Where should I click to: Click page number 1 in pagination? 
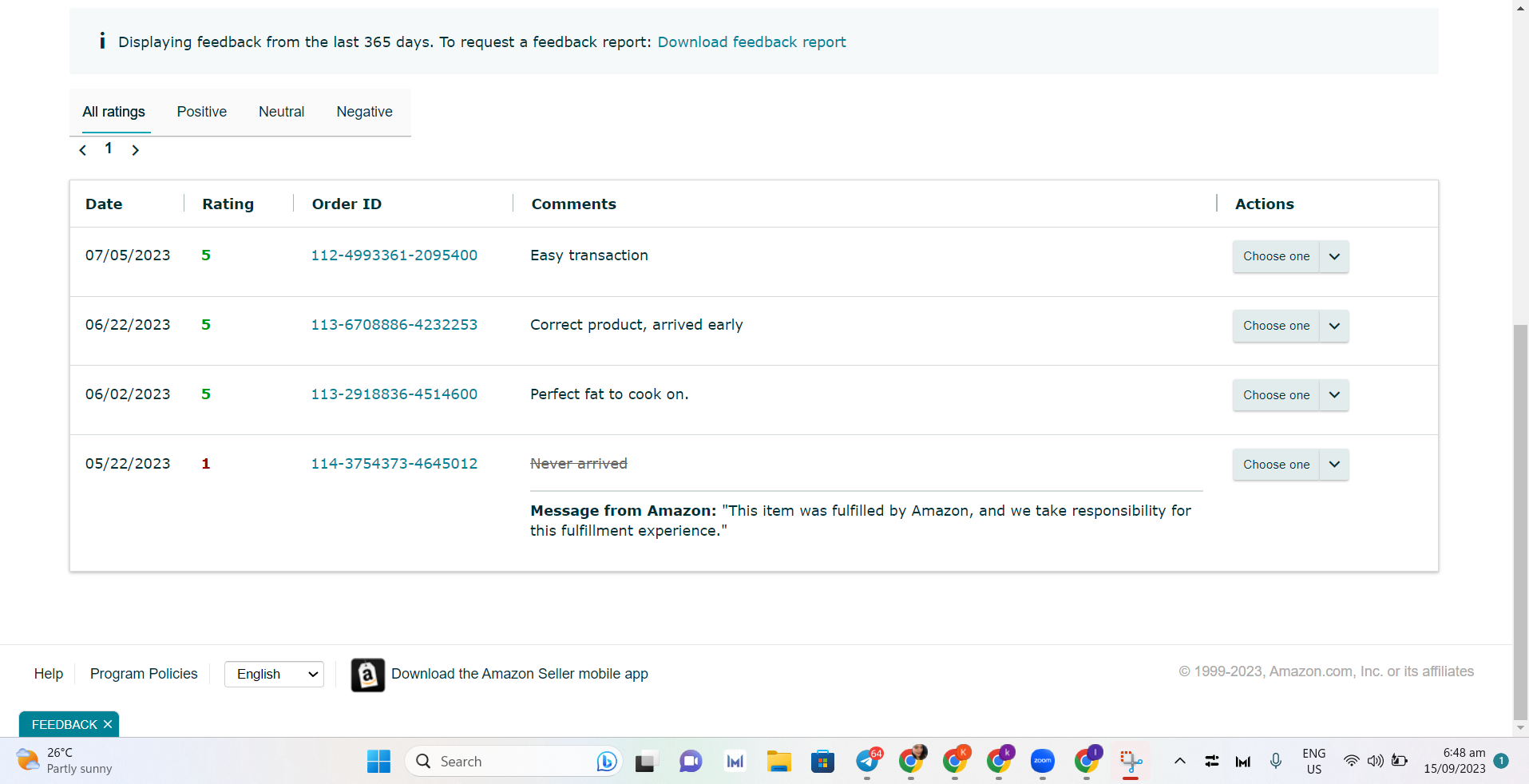click(x=109, y=148)
